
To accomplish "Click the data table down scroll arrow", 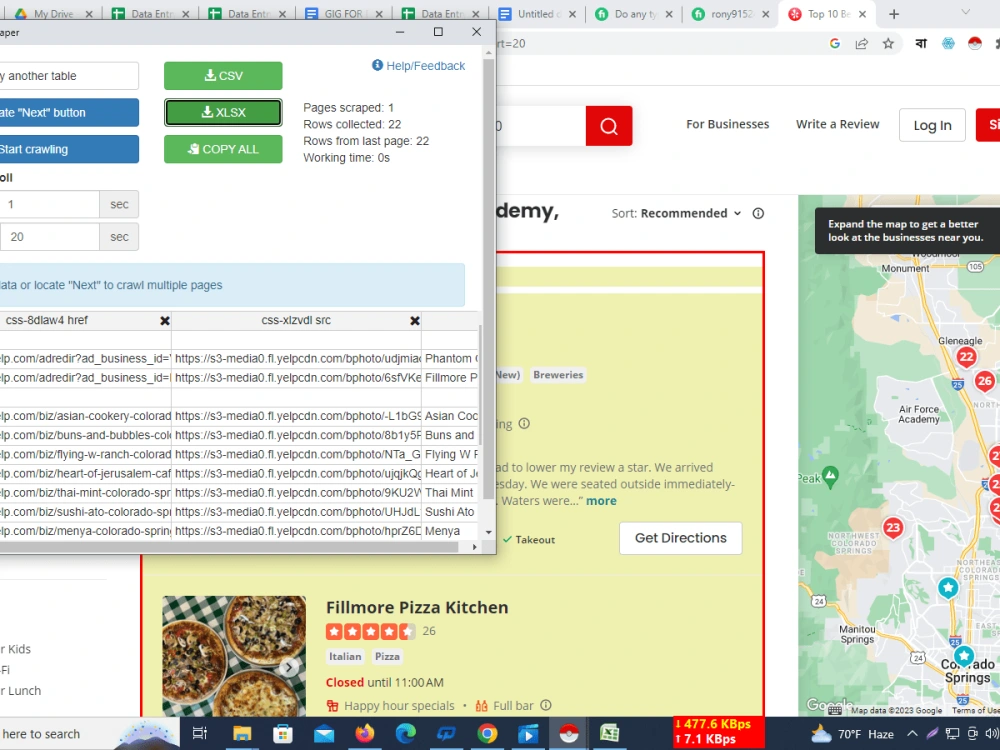I will (x=489, y=532).
